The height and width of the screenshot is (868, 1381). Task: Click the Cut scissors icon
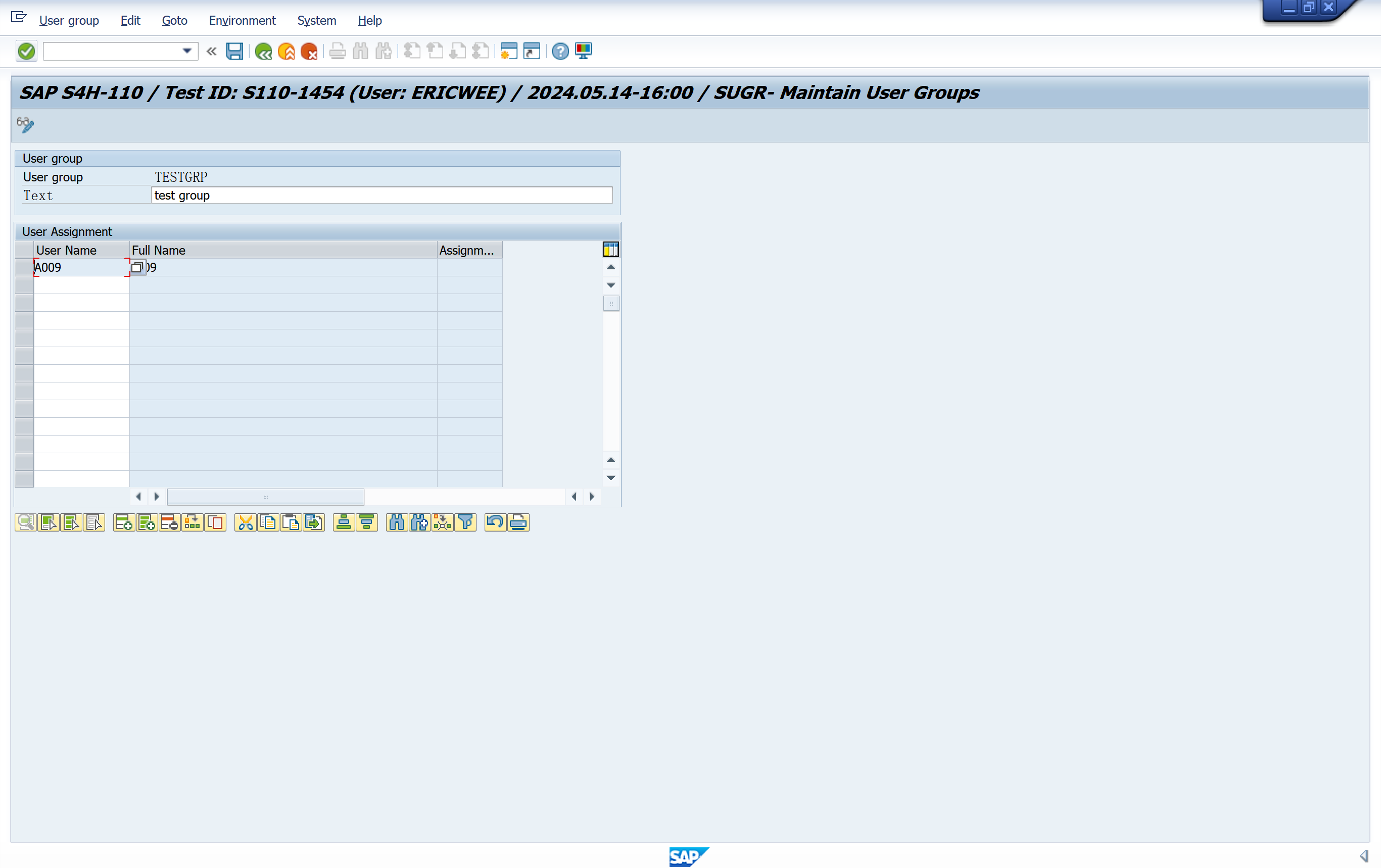245,522
